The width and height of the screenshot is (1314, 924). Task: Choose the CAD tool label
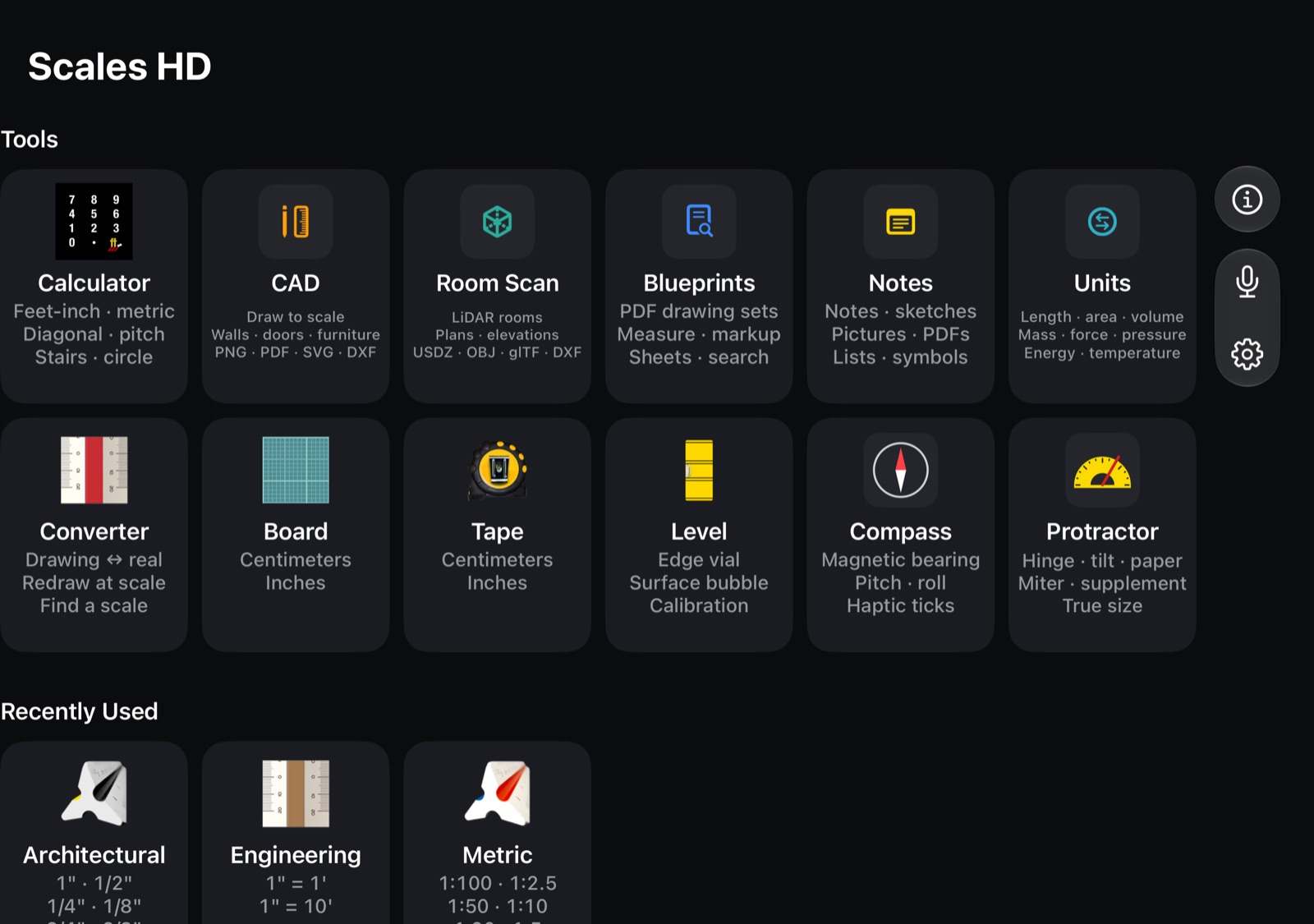click(x=296, y=283)
